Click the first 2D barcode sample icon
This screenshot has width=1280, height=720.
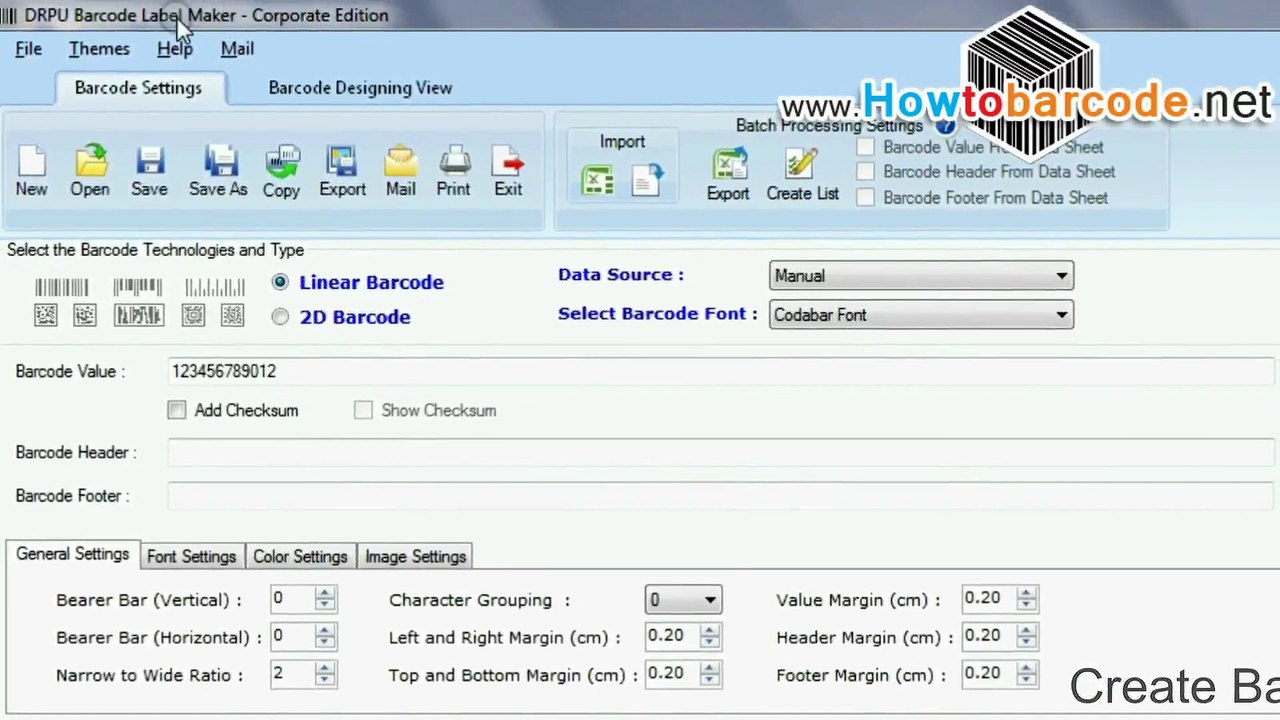tap(46, 315)
